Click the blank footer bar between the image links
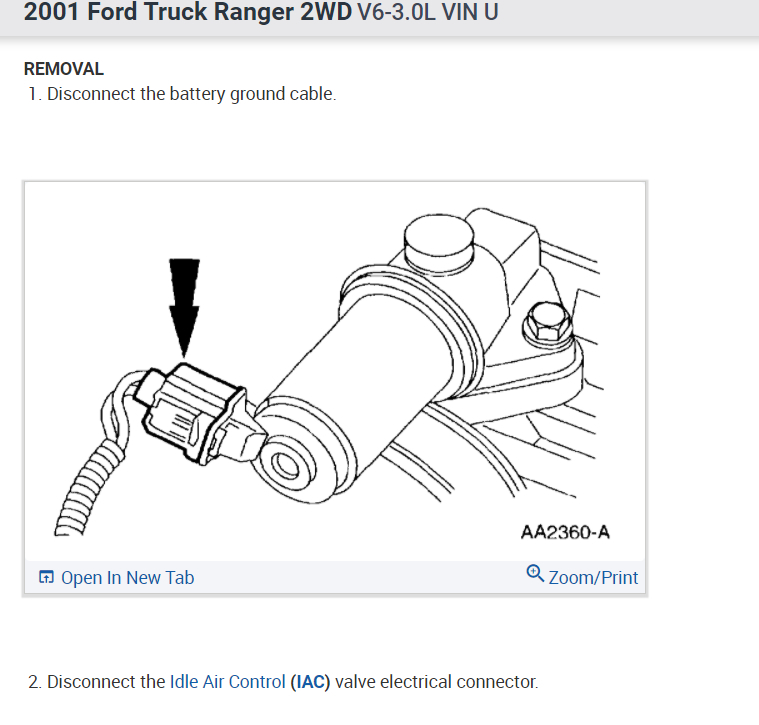The height and width of the screenshot is (725, 759). [360, 577]
